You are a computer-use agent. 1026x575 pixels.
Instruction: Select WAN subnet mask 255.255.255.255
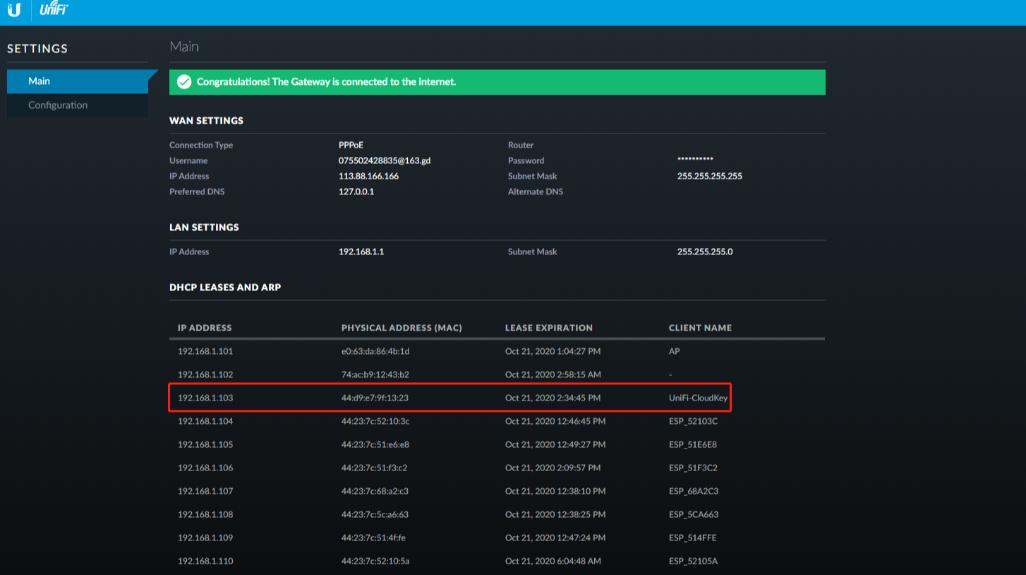(x=709, y=176)
